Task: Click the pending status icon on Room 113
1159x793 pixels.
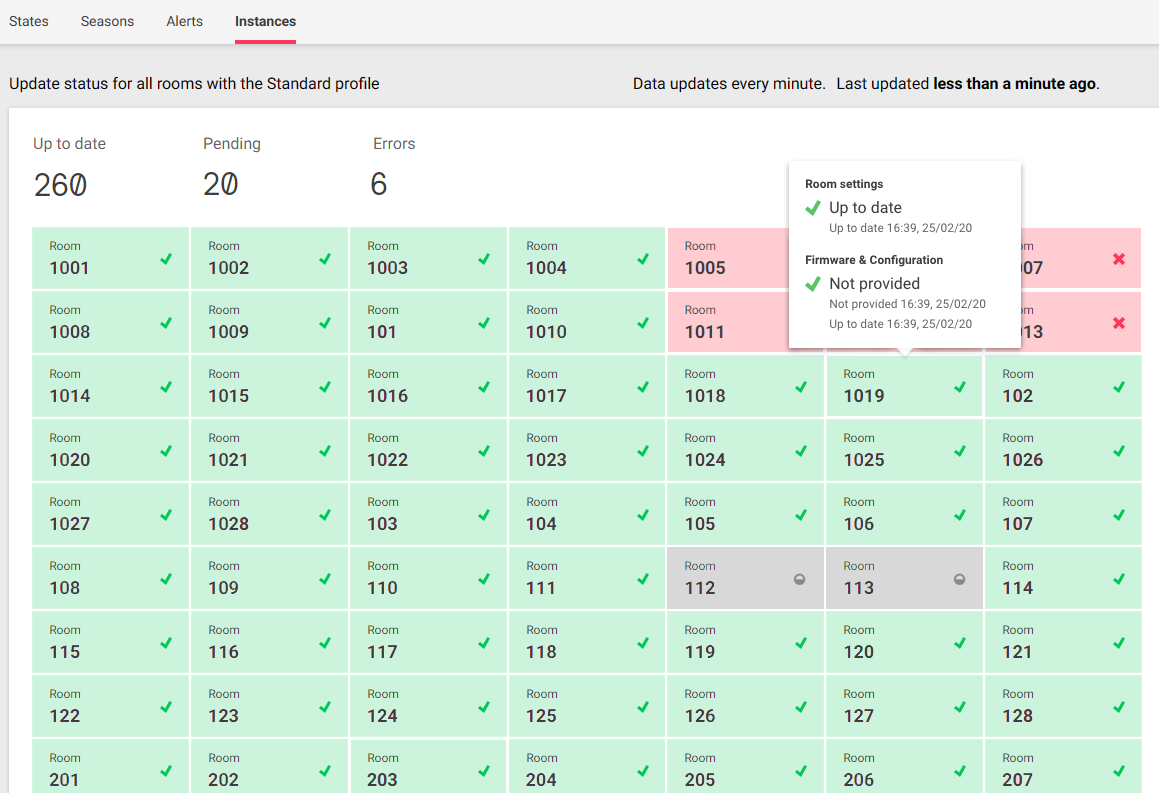Action: (x=959, y=578)
